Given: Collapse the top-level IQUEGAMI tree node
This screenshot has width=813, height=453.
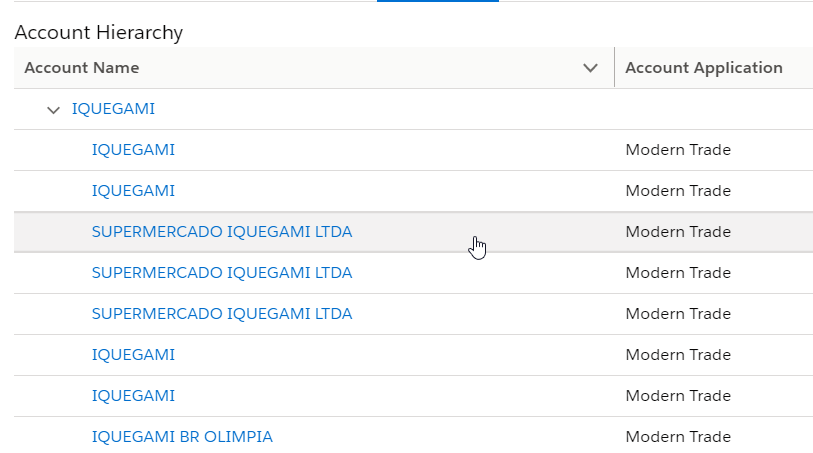Looking at the screenshot, I should click(54, 109).
